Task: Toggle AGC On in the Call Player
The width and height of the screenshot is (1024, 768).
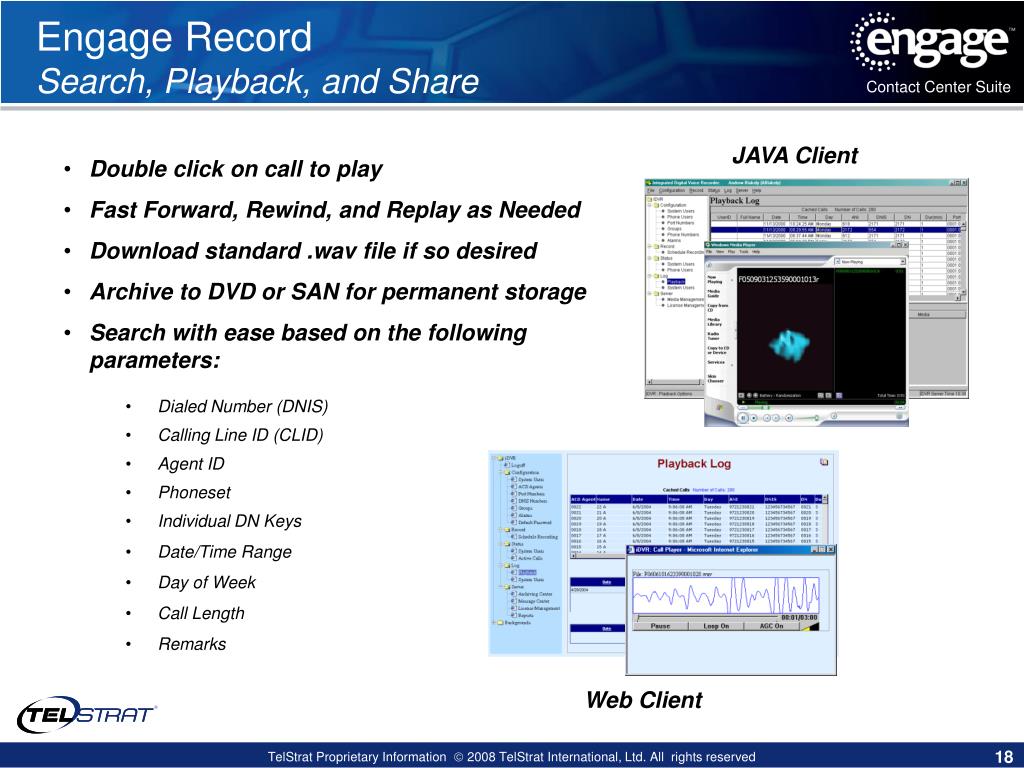Action: pyautogui.click(x=771, y=626)
